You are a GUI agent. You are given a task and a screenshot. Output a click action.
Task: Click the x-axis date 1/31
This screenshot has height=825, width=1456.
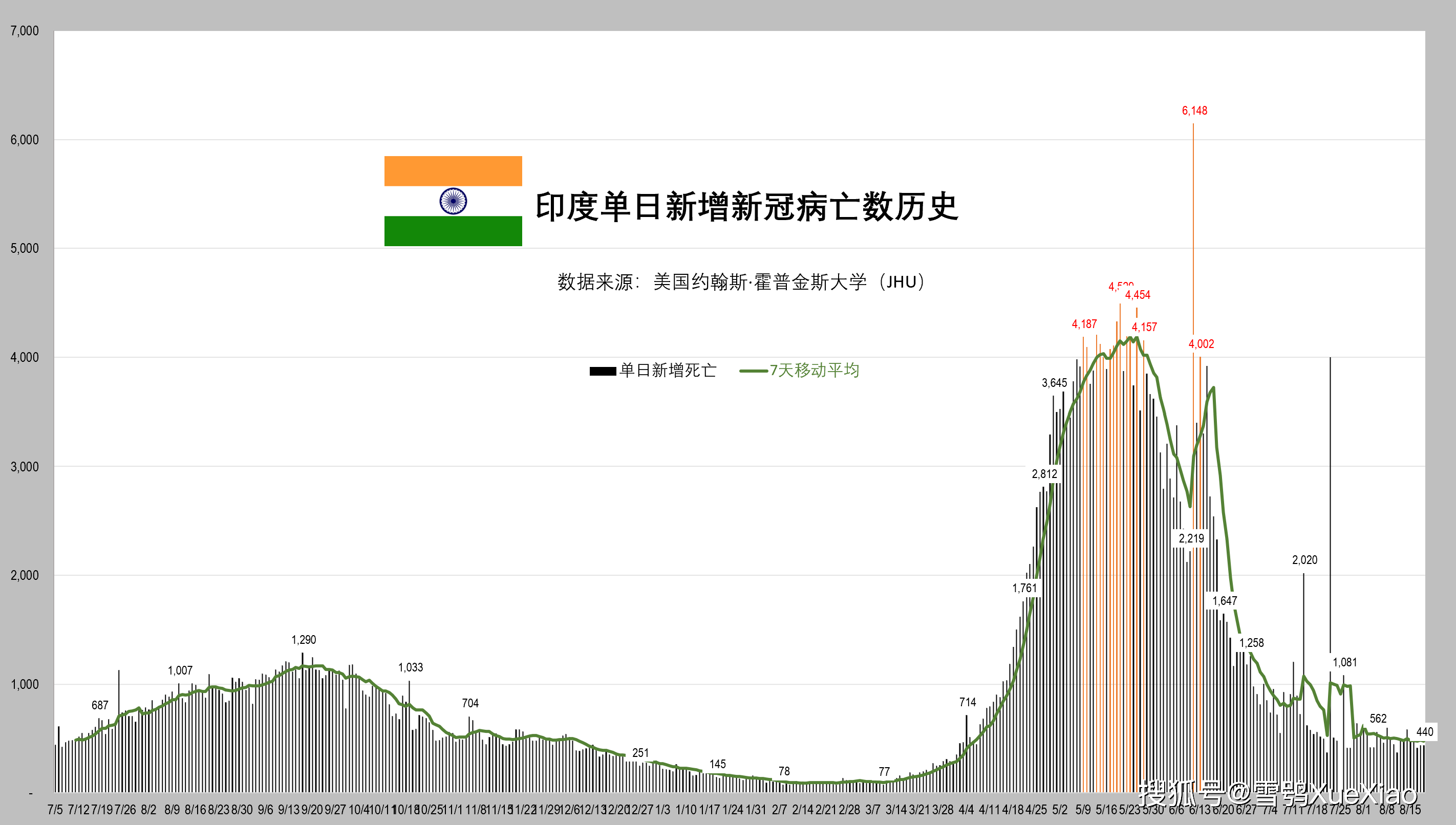756,810
